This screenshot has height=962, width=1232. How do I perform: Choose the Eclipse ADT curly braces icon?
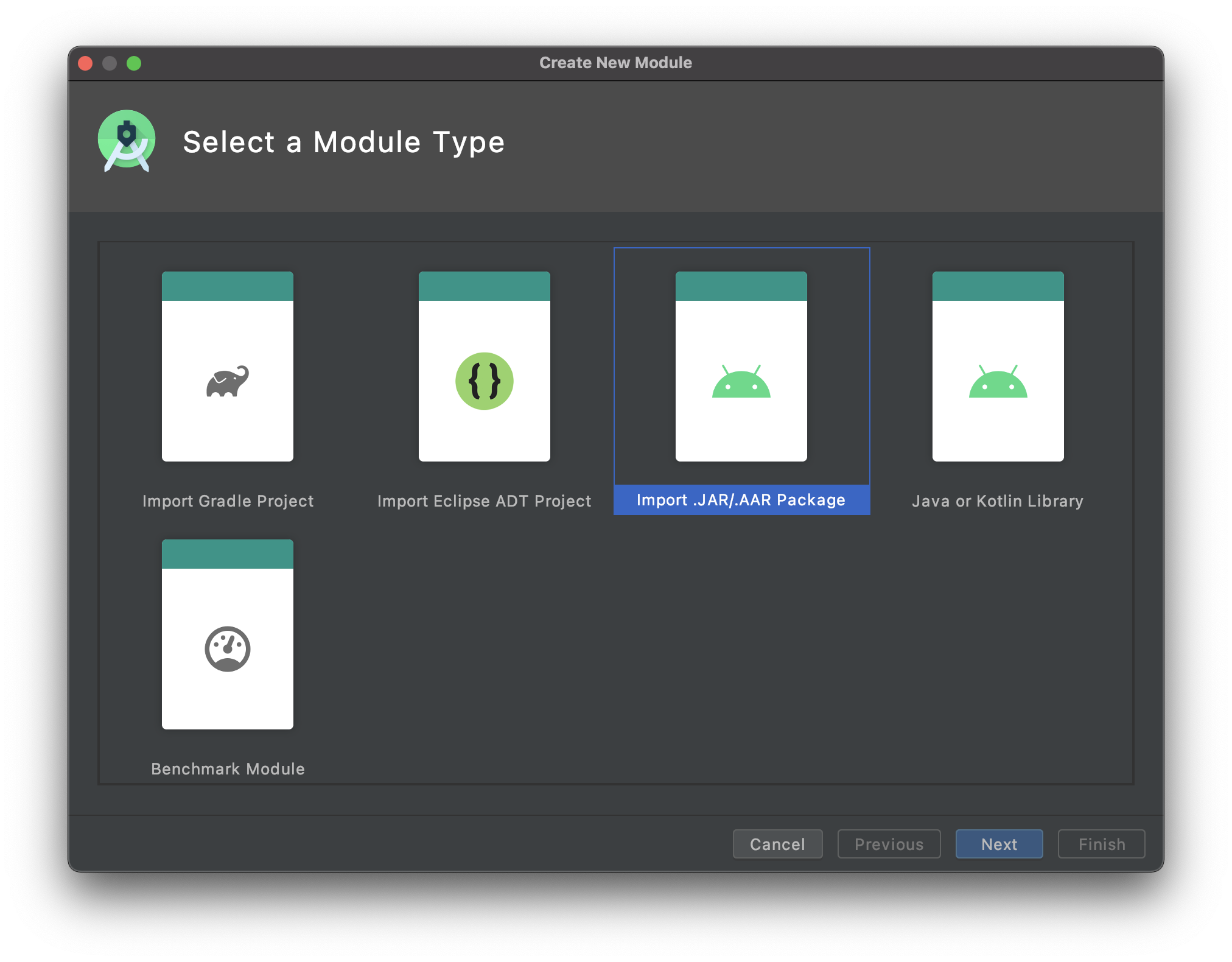point(485,381)
